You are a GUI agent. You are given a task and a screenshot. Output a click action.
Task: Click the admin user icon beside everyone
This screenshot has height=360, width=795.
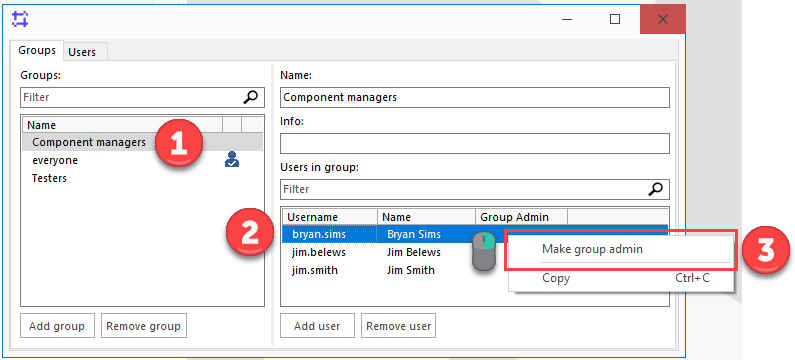tap(232, 160)
